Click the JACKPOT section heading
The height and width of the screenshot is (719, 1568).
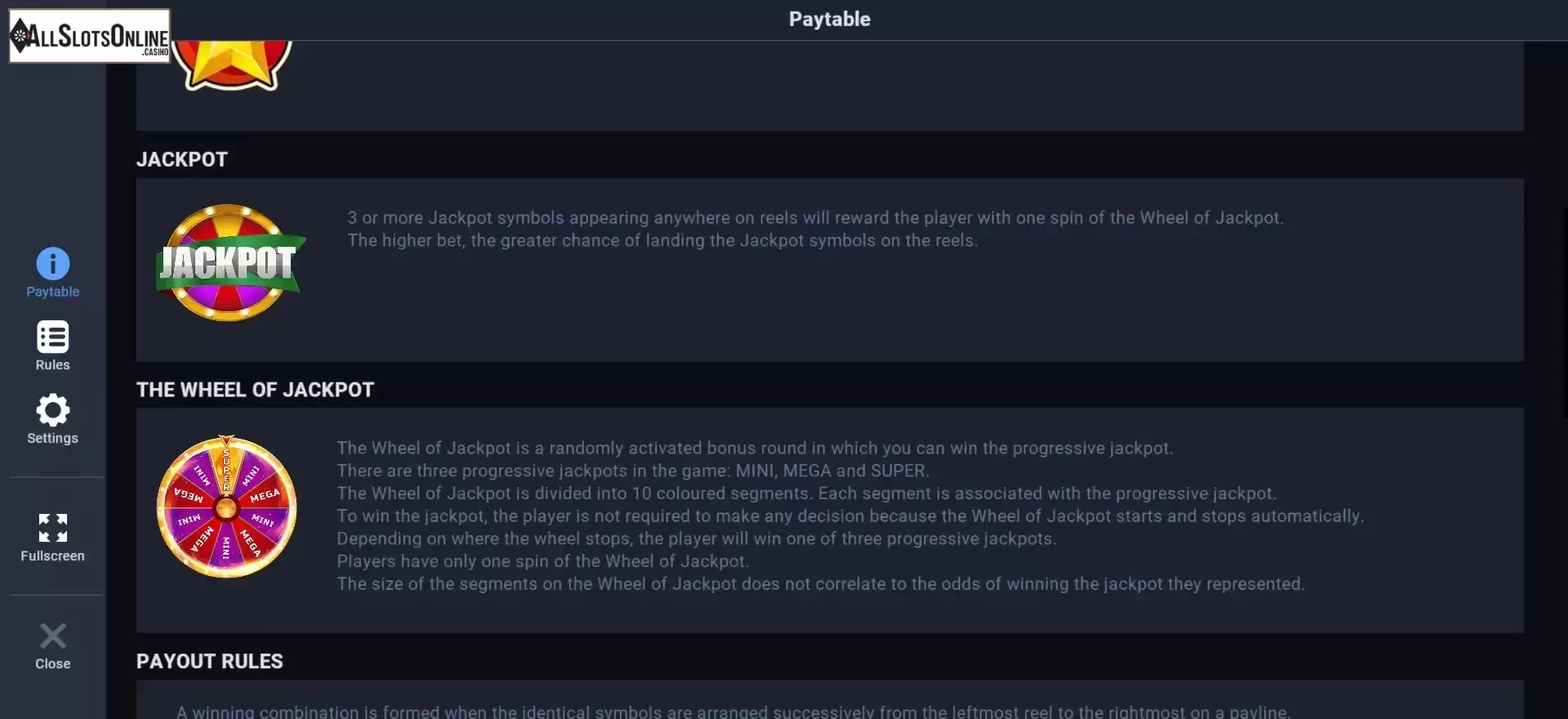[x=182, y=159]
